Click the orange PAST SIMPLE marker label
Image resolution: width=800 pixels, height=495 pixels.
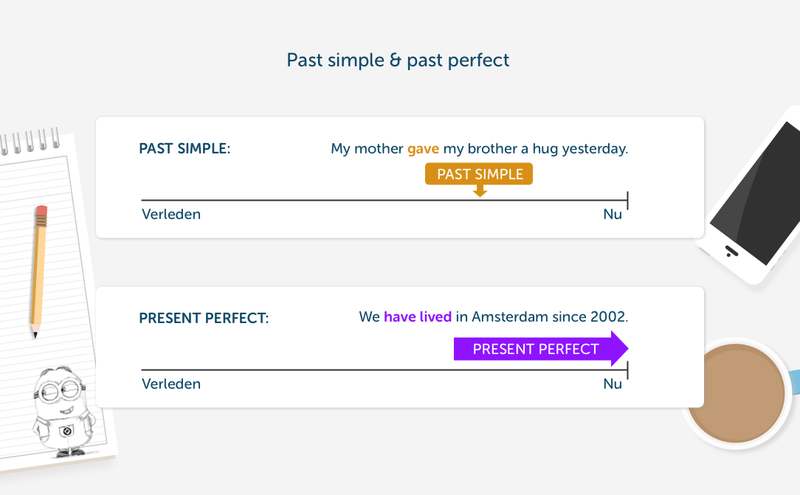[x=479, y=174]
